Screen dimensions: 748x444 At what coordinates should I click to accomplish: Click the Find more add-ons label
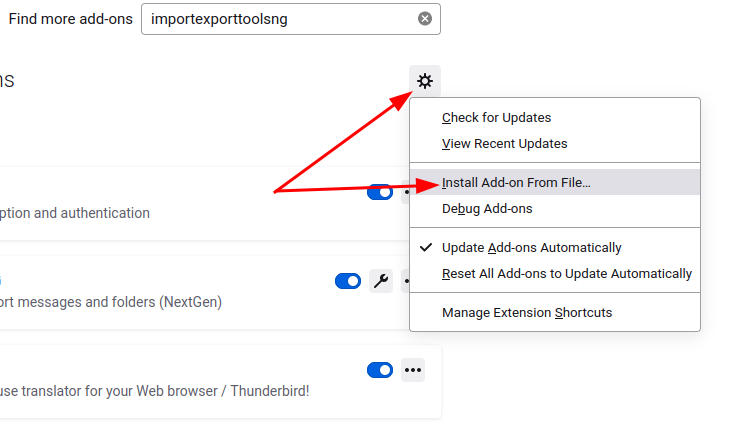pyautogui.click(x=71, y=19)
